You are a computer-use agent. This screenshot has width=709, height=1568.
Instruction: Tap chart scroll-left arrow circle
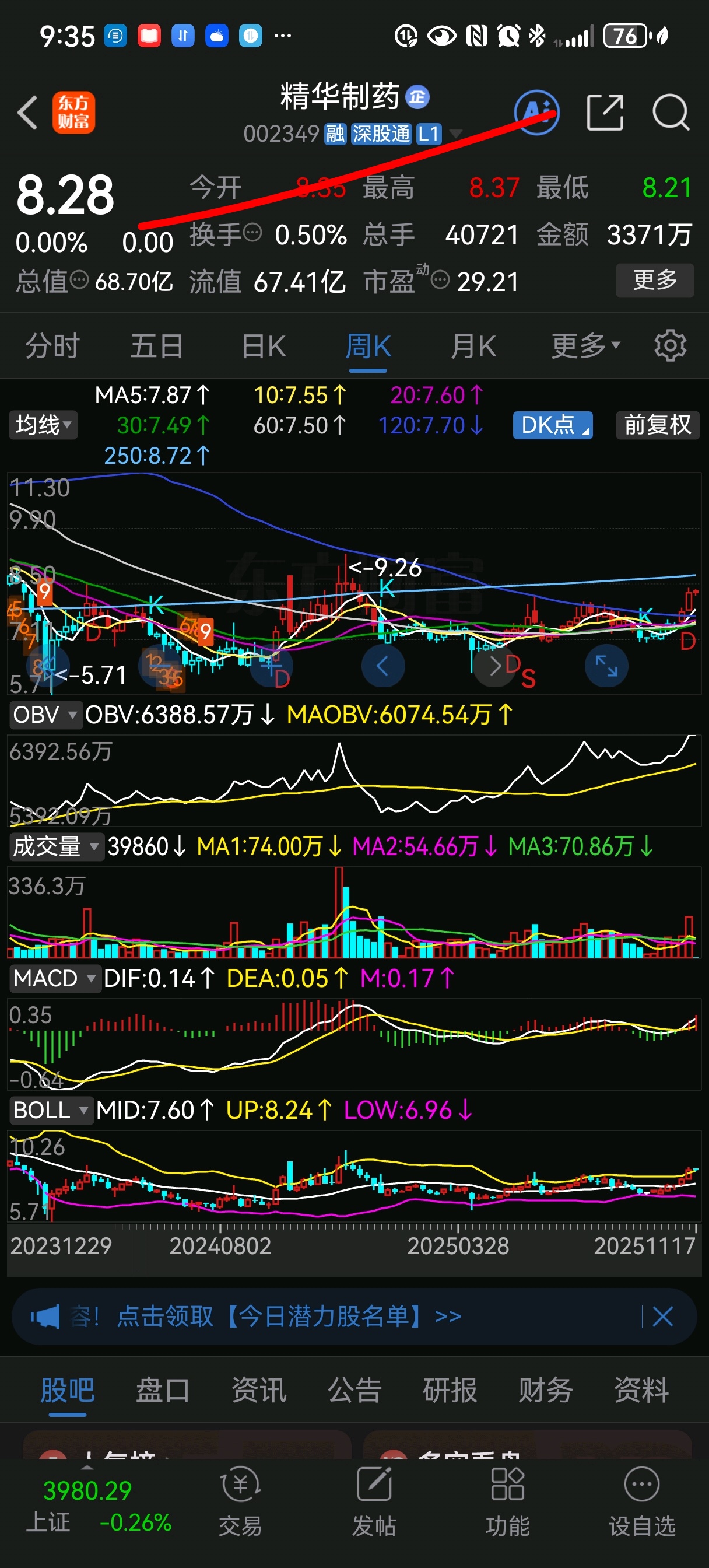point(383,666)
